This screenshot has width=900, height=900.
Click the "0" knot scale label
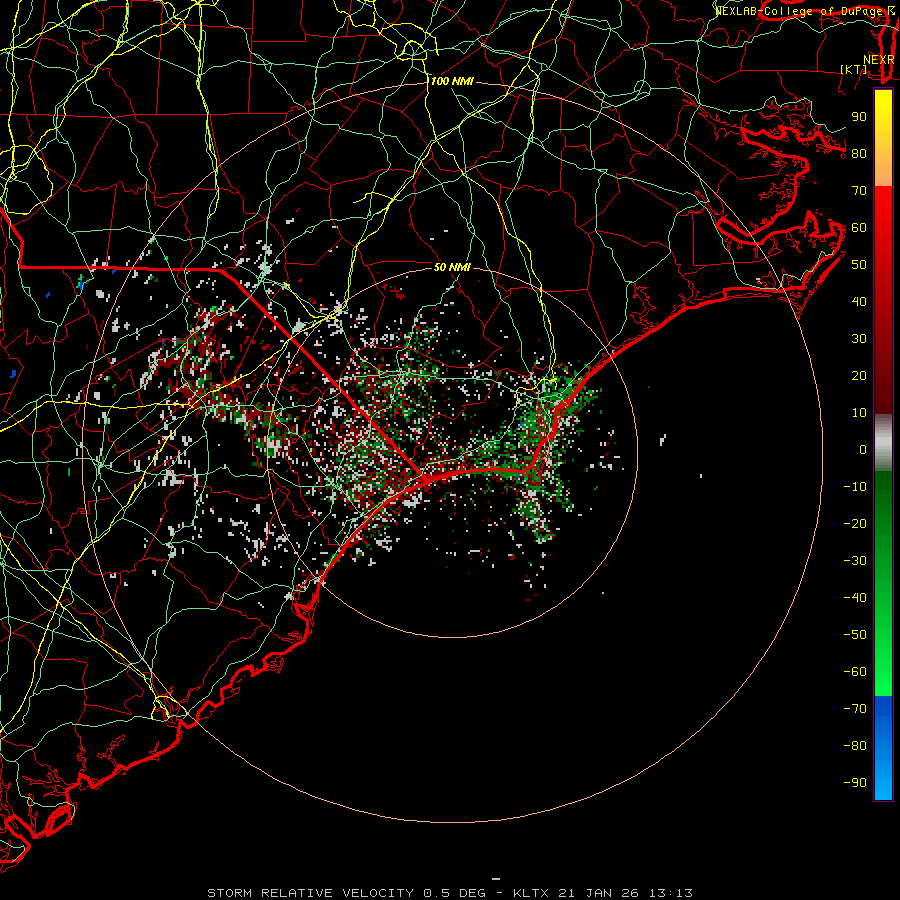tap(863, 450)
